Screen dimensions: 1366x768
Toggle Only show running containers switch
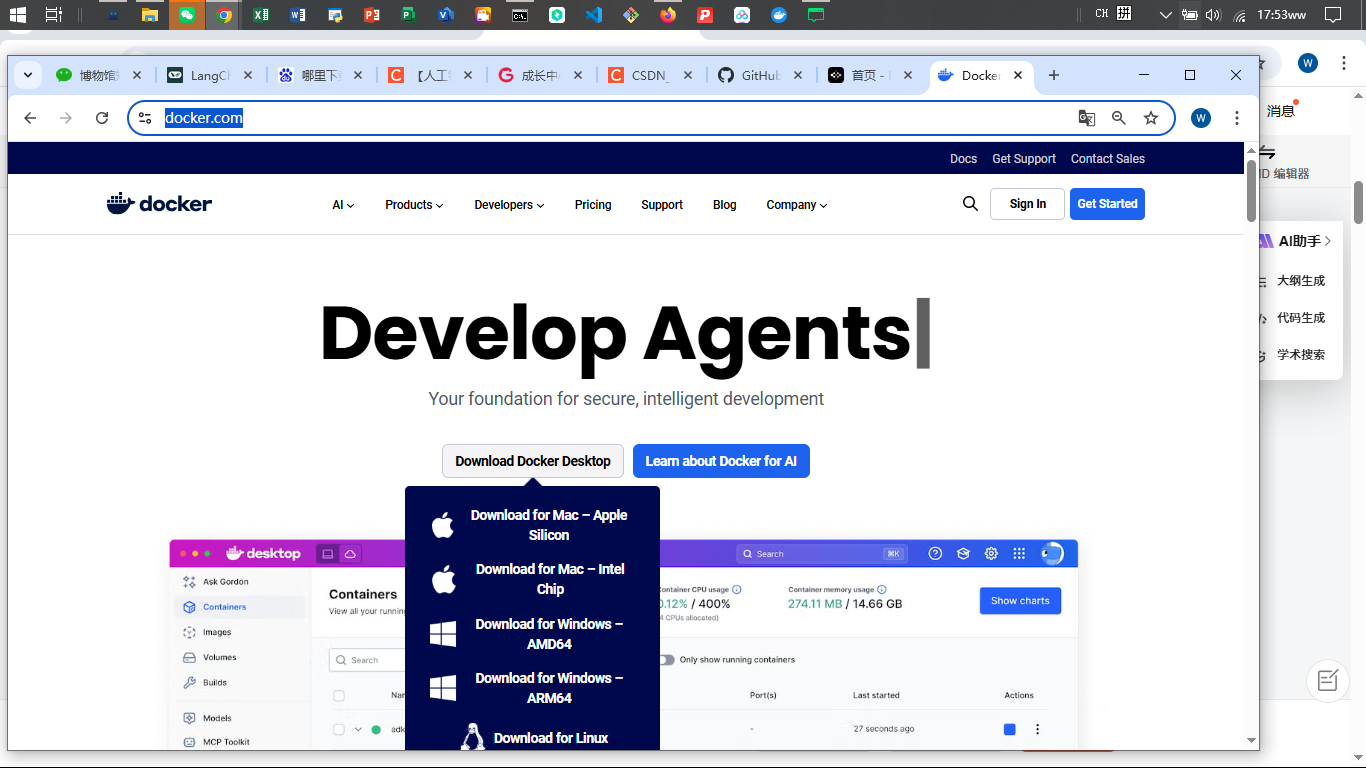coord(666,660)
